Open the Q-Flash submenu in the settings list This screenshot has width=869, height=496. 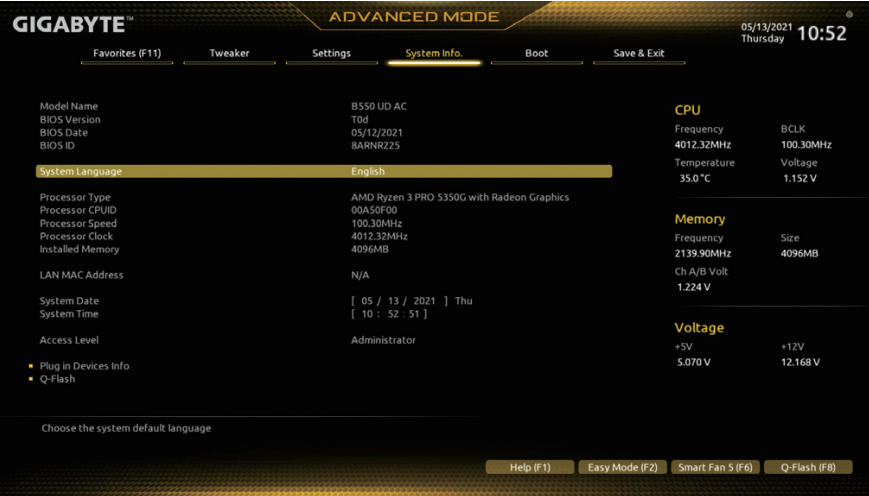[57, 379]
